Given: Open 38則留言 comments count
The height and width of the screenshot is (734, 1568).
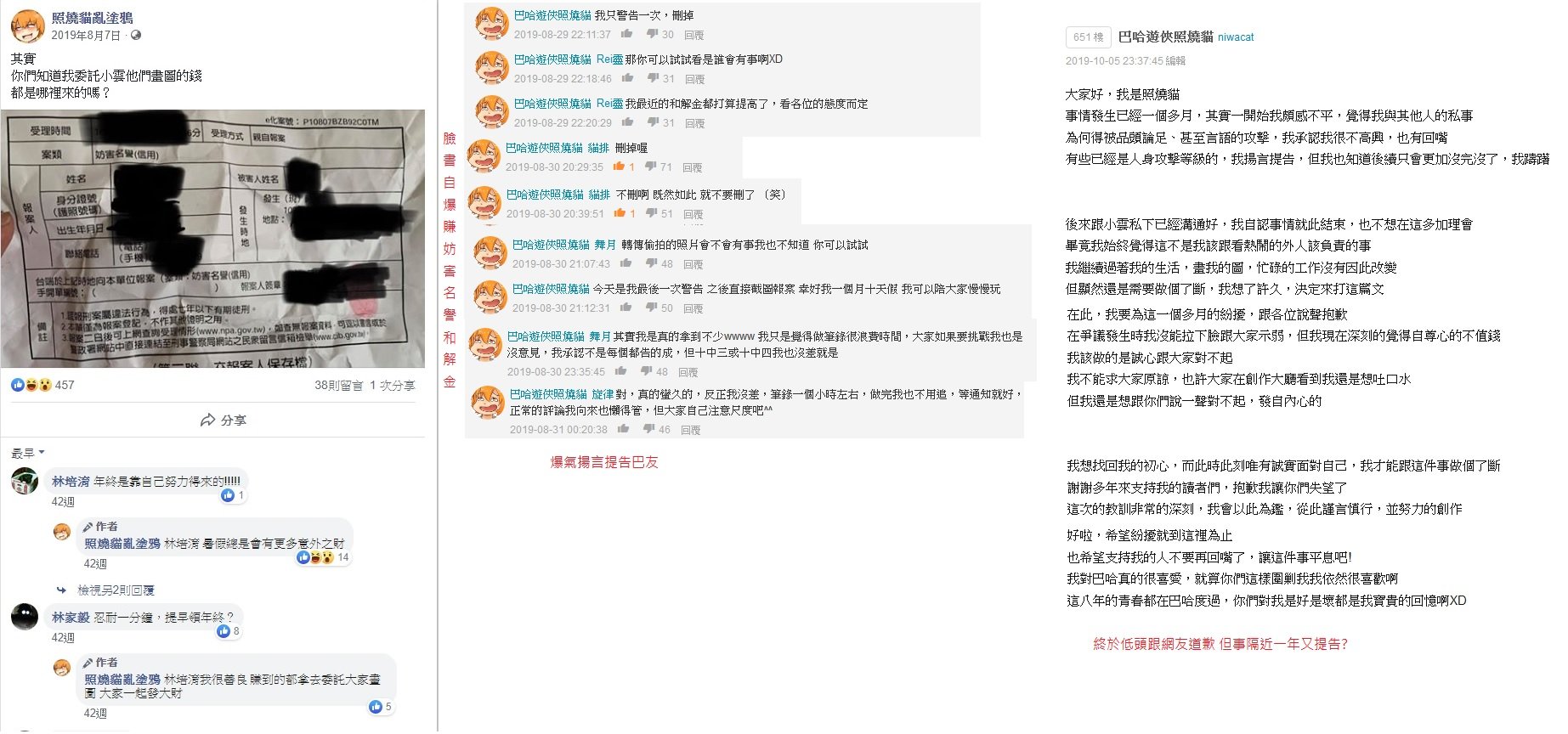Looking at the screenshot, I should pyautogui.click(x=338, y=385).
